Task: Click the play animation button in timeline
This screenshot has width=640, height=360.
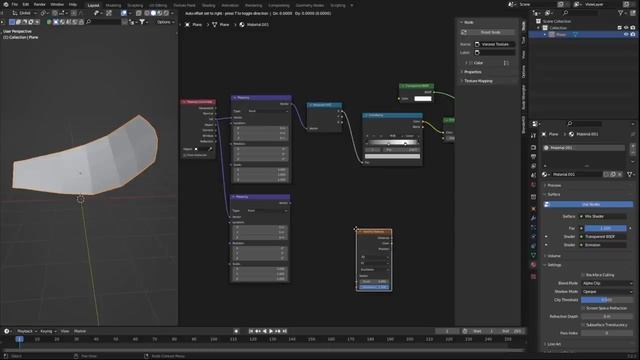Action: tap(271, 331)
